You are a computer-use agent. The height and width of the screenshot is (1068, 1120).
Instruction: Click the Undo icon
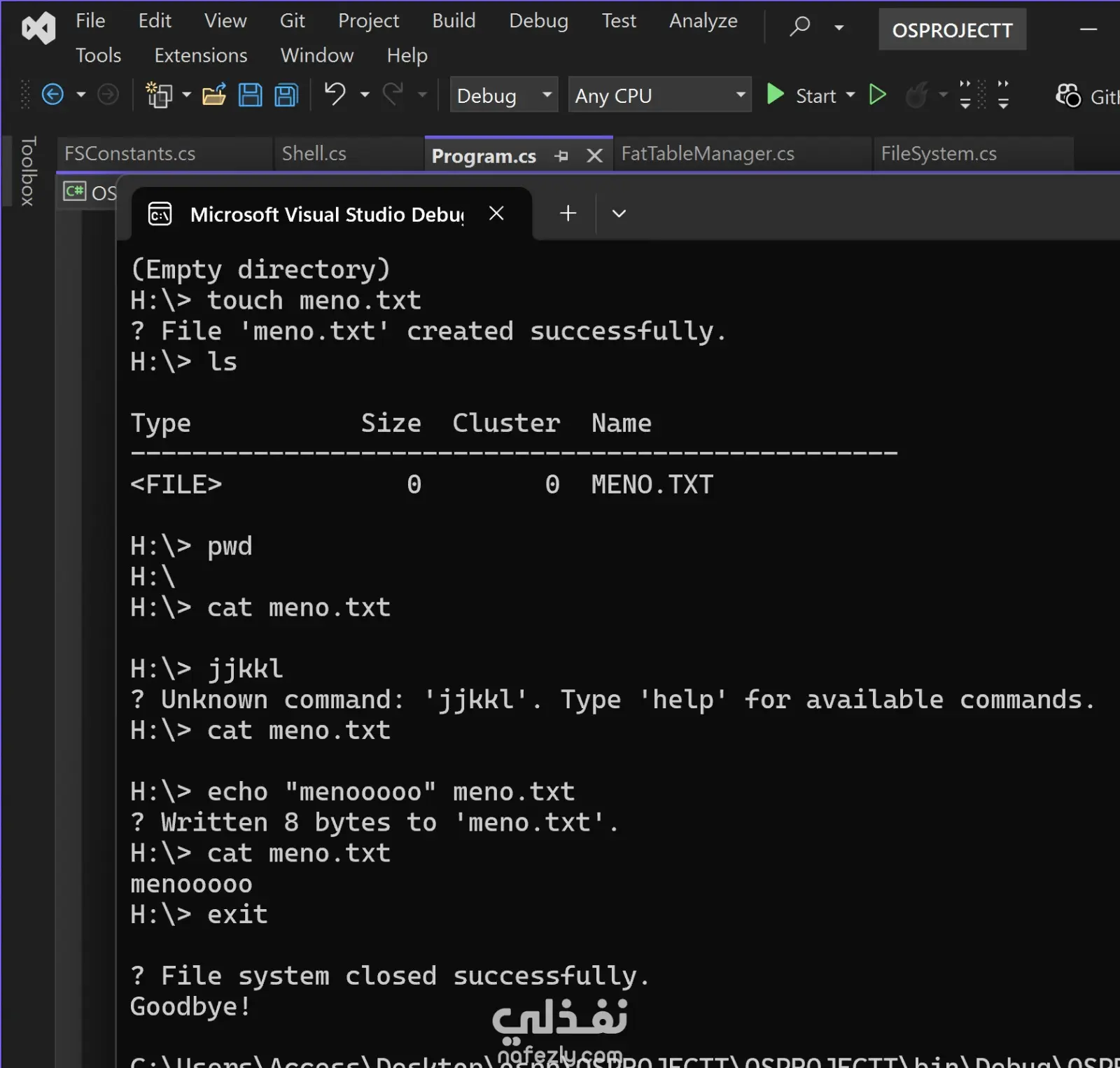[335, 94]
